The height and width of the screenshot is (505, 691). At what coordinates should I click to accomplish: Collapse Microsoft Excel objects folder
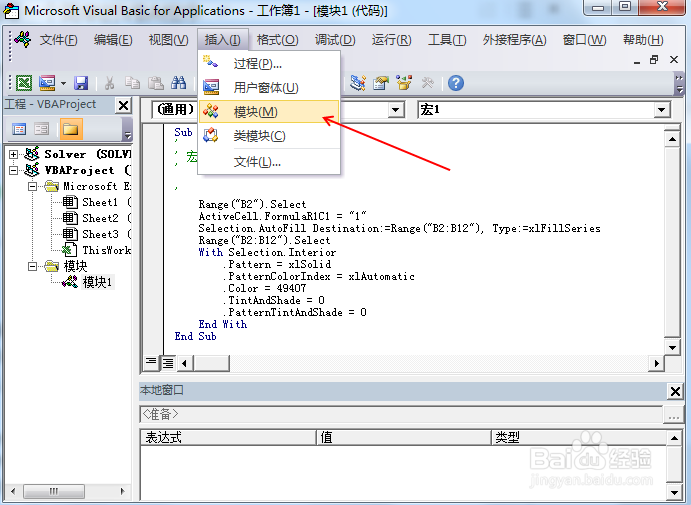32,186
